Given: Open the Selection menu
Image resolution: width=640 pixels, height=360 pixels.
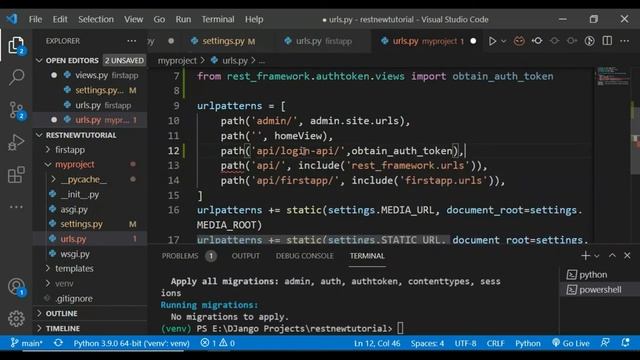Looking at the screenshot, I should (x=96, y=19).
